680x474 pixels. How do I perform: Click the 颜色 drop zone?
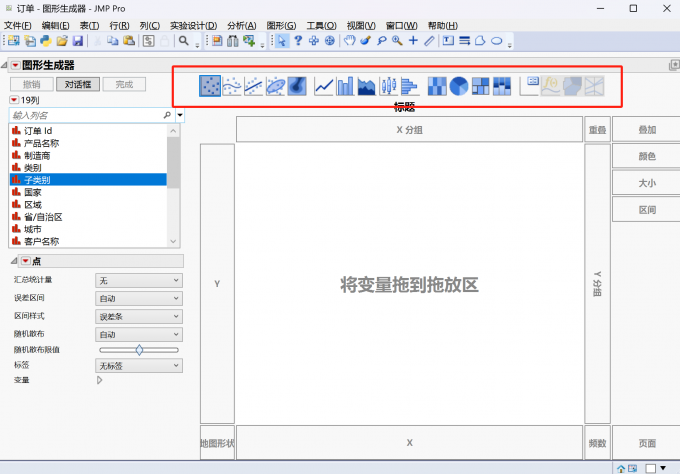click(x=646, y=156)
